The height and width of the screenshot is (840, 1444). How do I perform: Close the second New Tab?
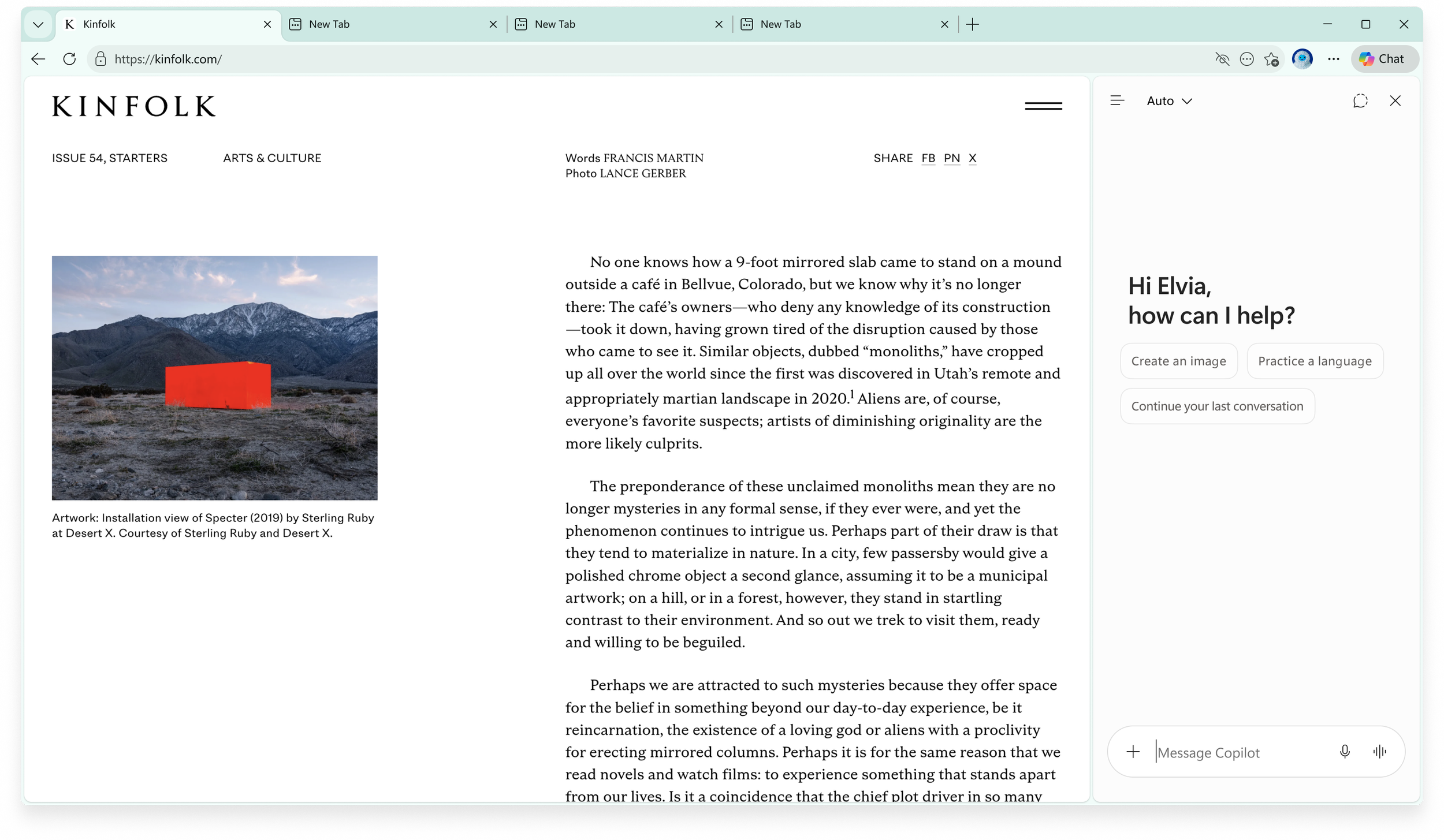click(719, 24)
